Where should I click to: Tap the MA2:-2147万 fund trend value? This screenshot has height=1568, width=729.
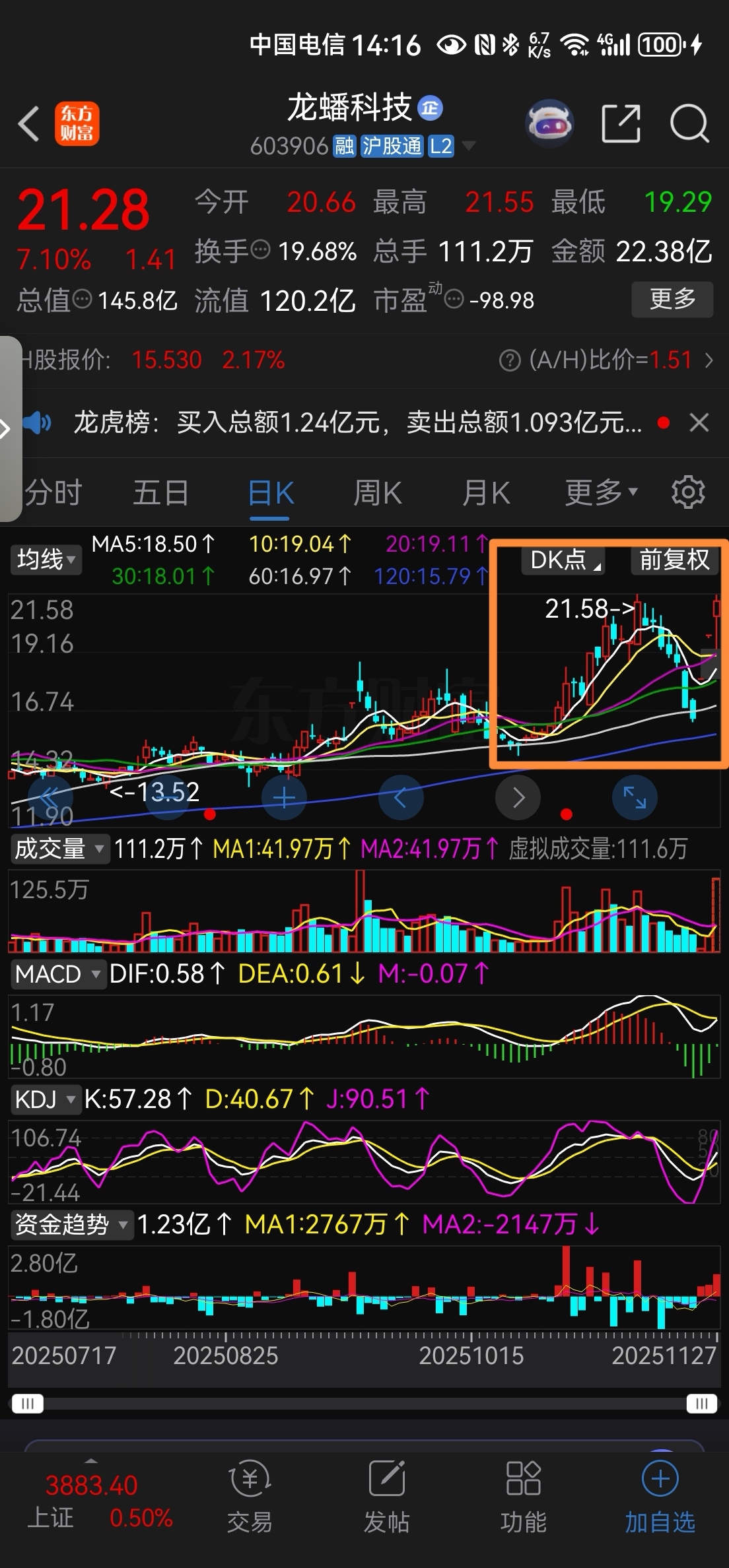(x=510, y=1225)
